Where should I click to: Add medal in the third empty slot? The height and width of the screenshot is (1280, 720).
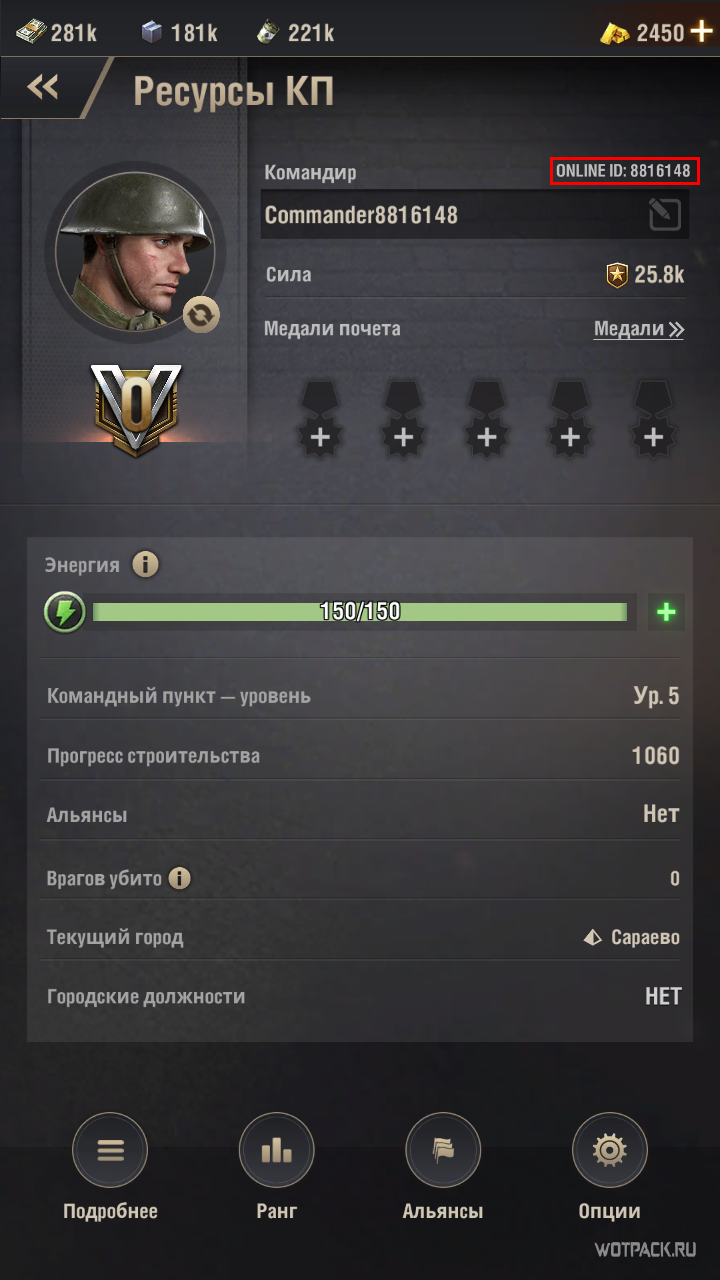[487, 419]
